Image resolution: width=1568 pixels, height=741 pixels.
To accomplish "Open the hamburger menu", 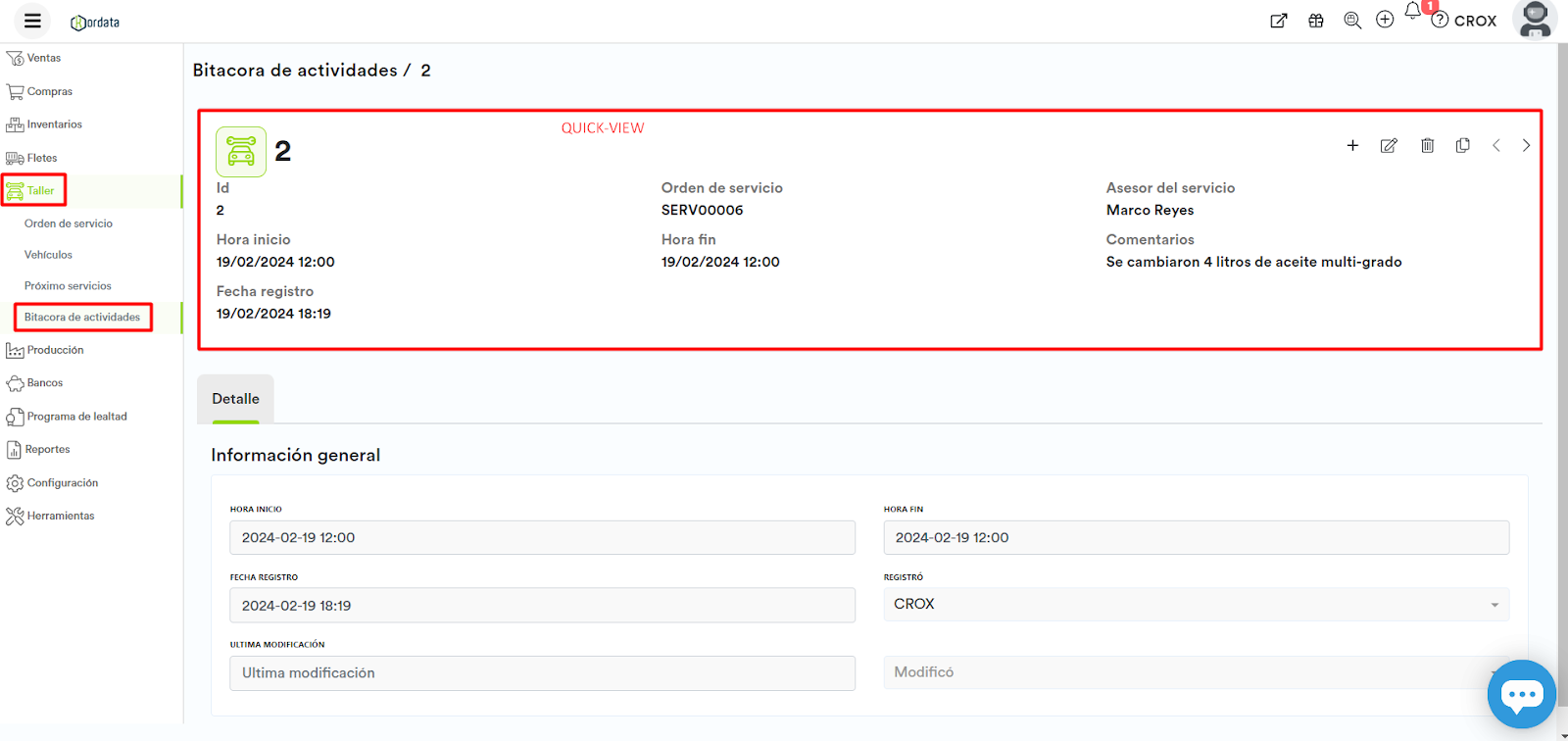I will click(32, 21).
